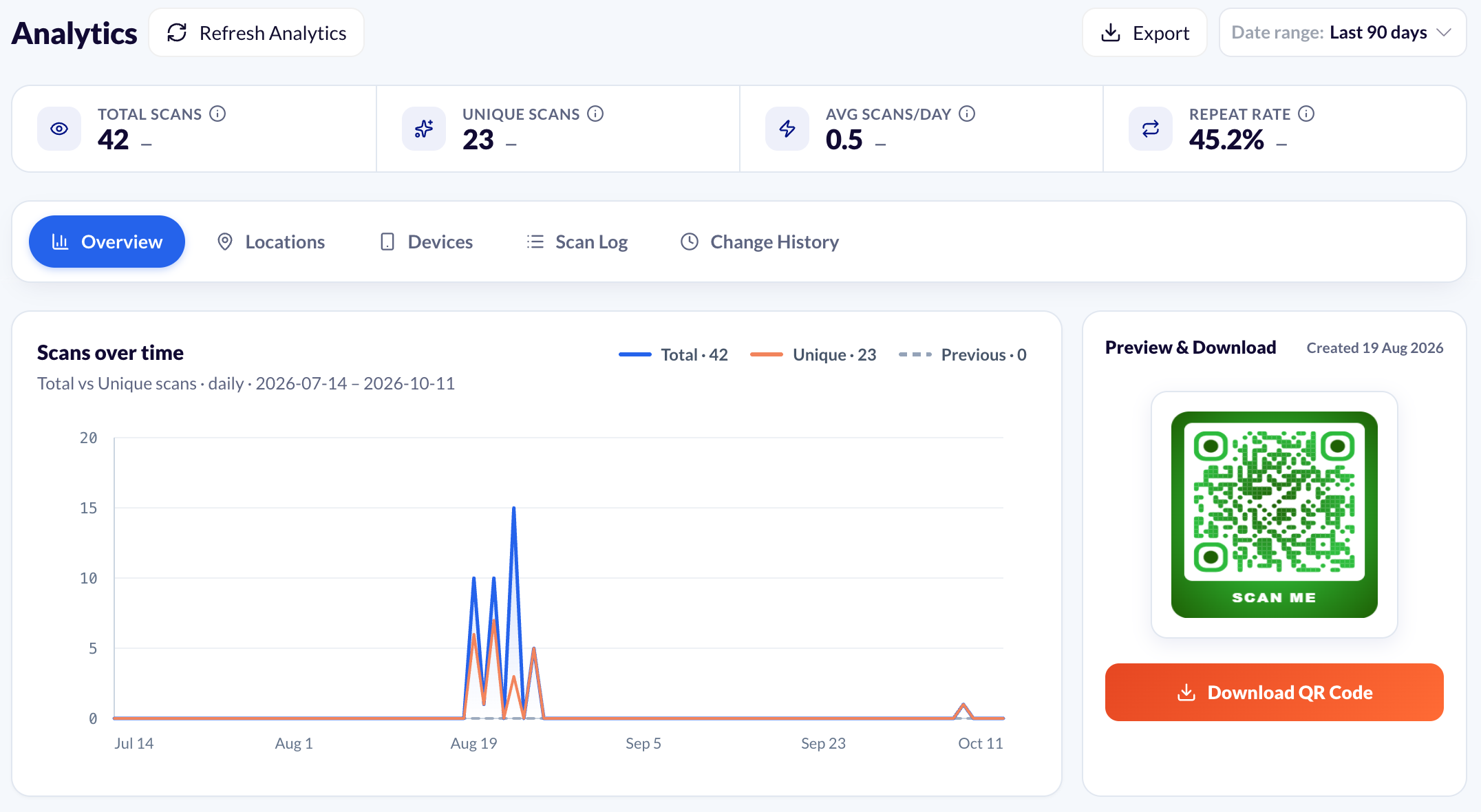Click the info icon beside Total Scans
This screenshot has height=812, width=1481.
tap(217, 114)
